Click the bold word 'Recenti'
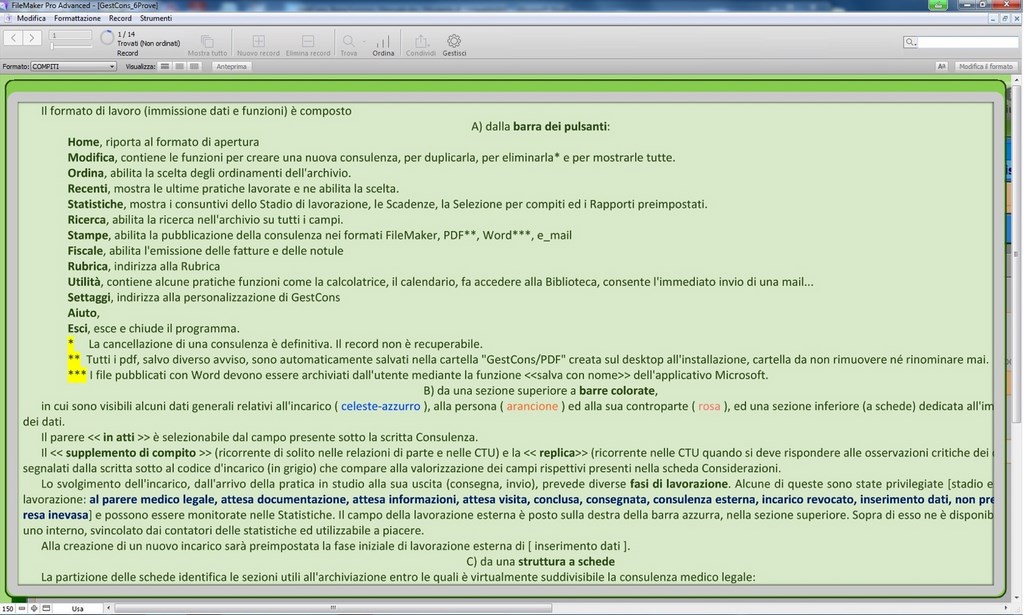This screenshot has height=615, width=1024. 88,189
